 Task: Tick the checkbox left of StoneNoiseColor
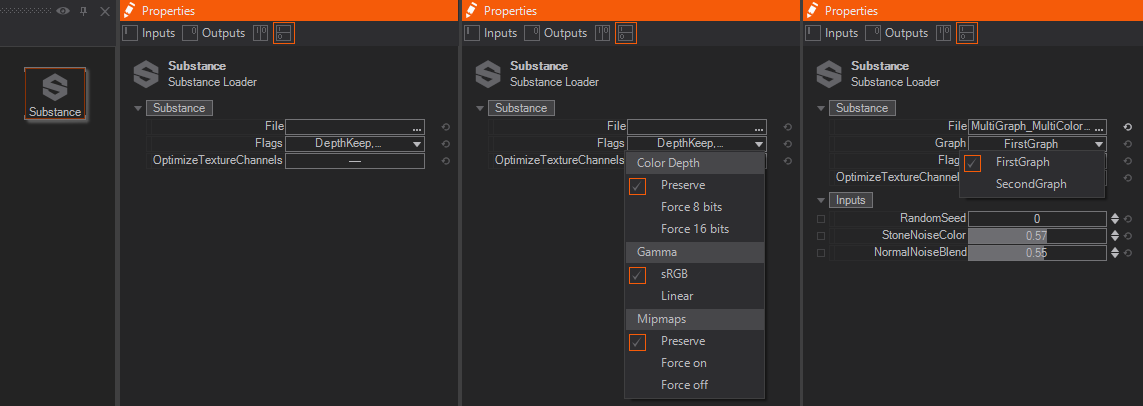(821, 236)
